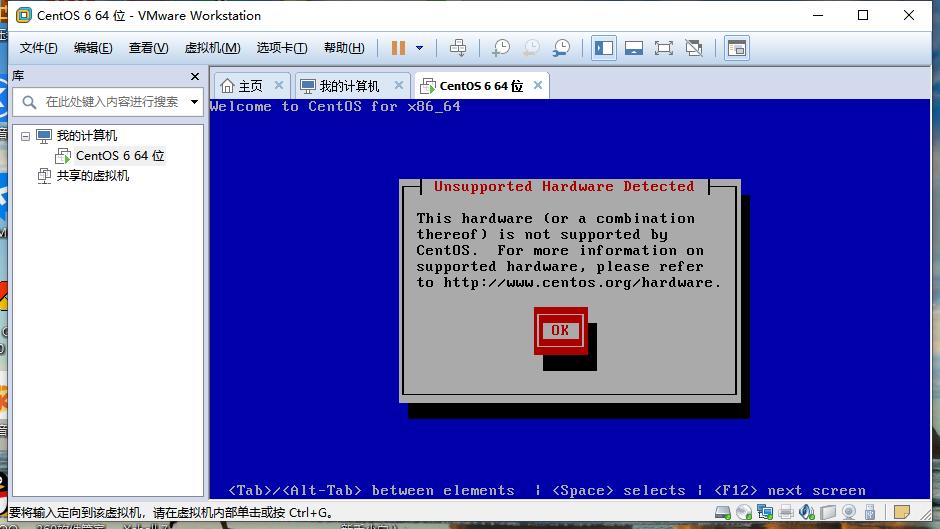Open the 选项卡(T) menu

pos(282,48)
